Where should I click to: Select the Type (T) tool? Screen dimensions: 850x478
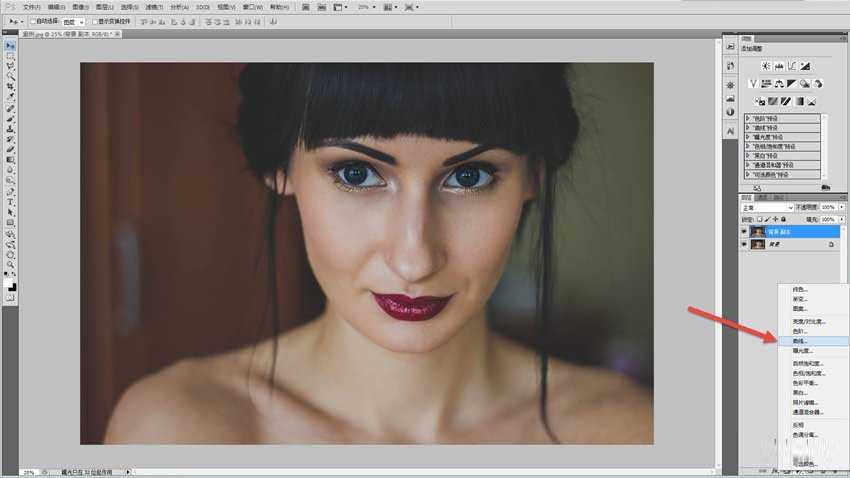pyautogui.click(x=10, y=202)
